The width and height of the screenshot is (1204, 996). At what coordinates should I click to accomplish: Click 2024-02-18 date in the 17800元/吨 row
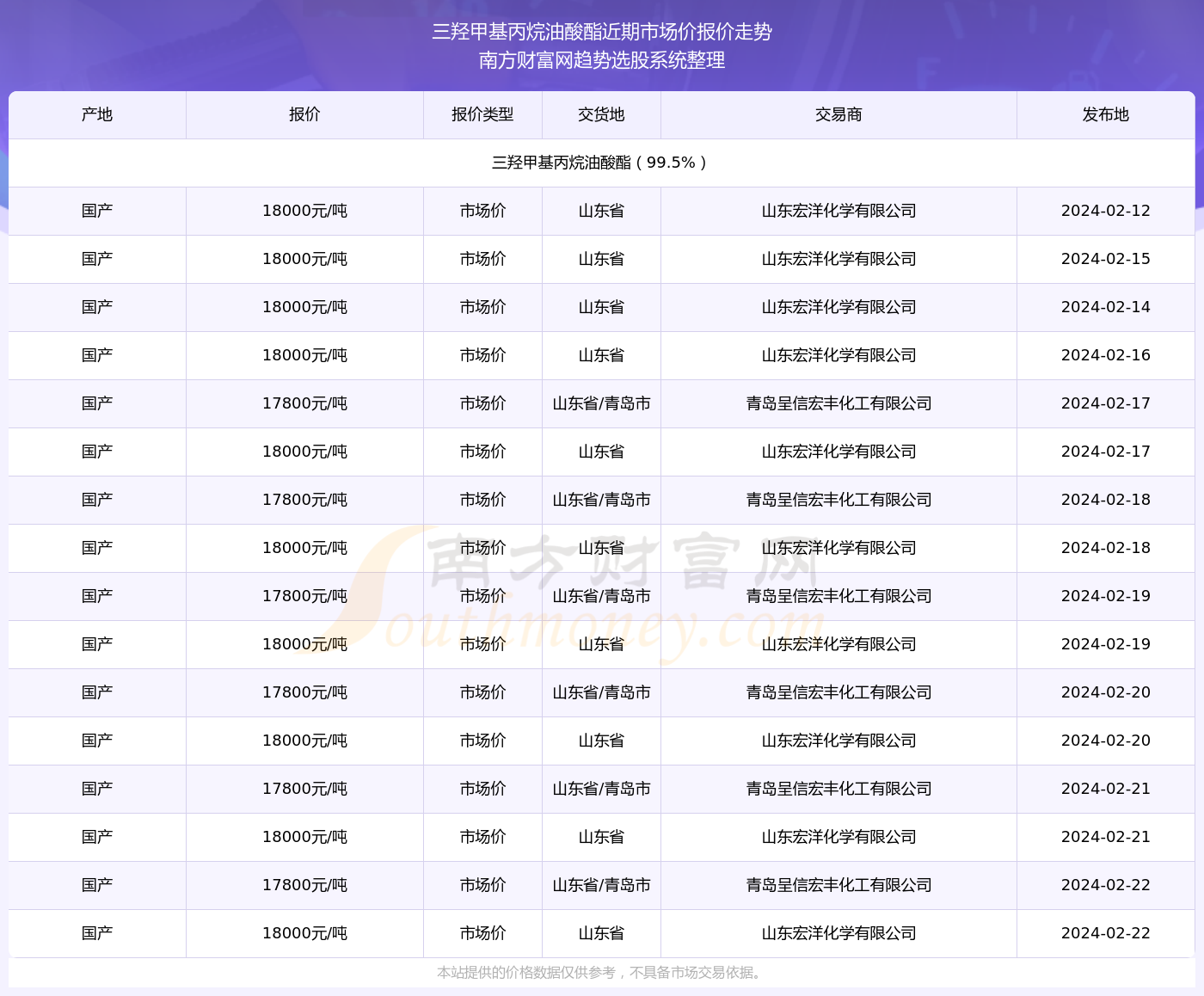(1105, 500)
